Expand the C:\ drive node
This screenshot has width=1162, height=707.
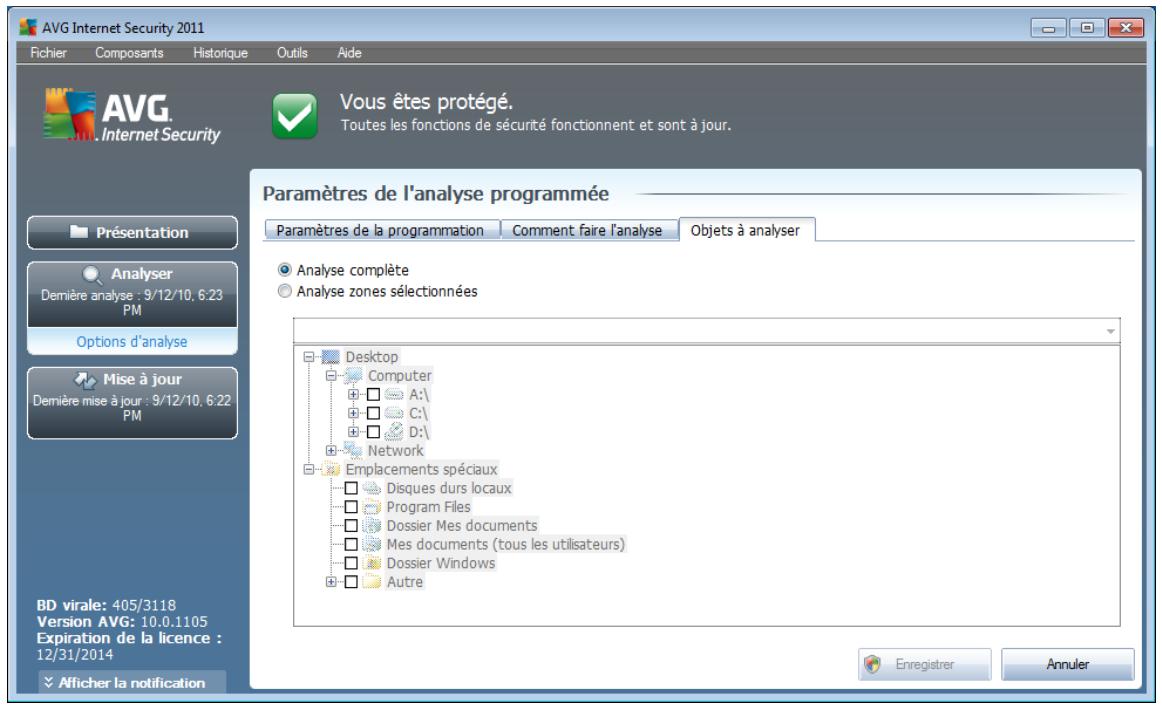click(x=353, y=414)
